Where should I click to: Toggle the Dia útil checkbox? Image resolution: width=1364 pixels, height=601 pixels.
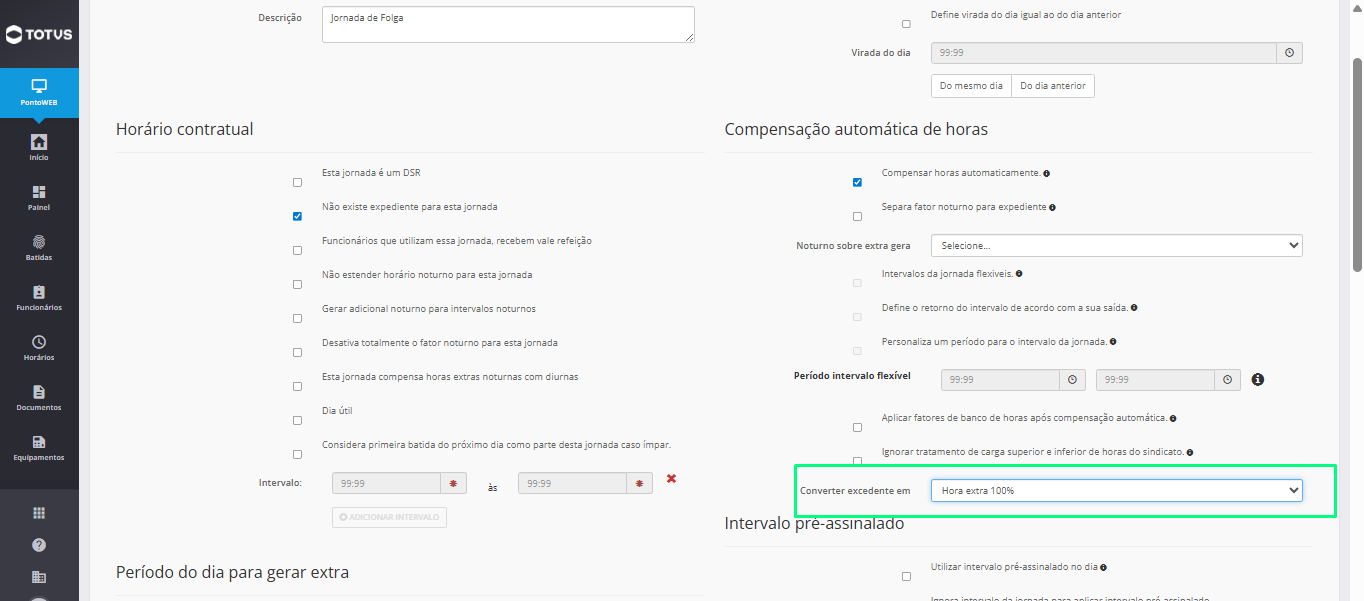tap(297, 420)
